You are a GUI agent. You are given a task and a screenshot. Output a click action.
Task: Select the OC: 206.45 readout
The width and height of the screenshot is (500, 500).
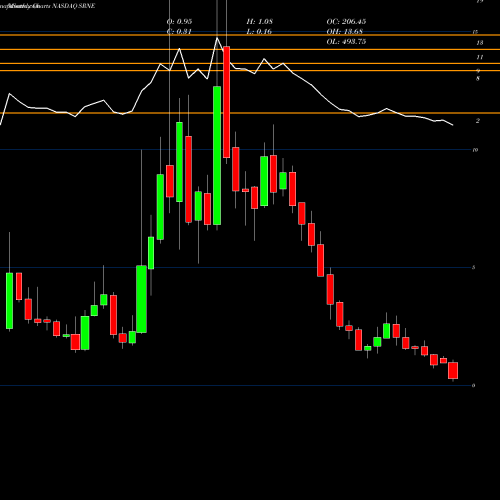coord(346,21)
